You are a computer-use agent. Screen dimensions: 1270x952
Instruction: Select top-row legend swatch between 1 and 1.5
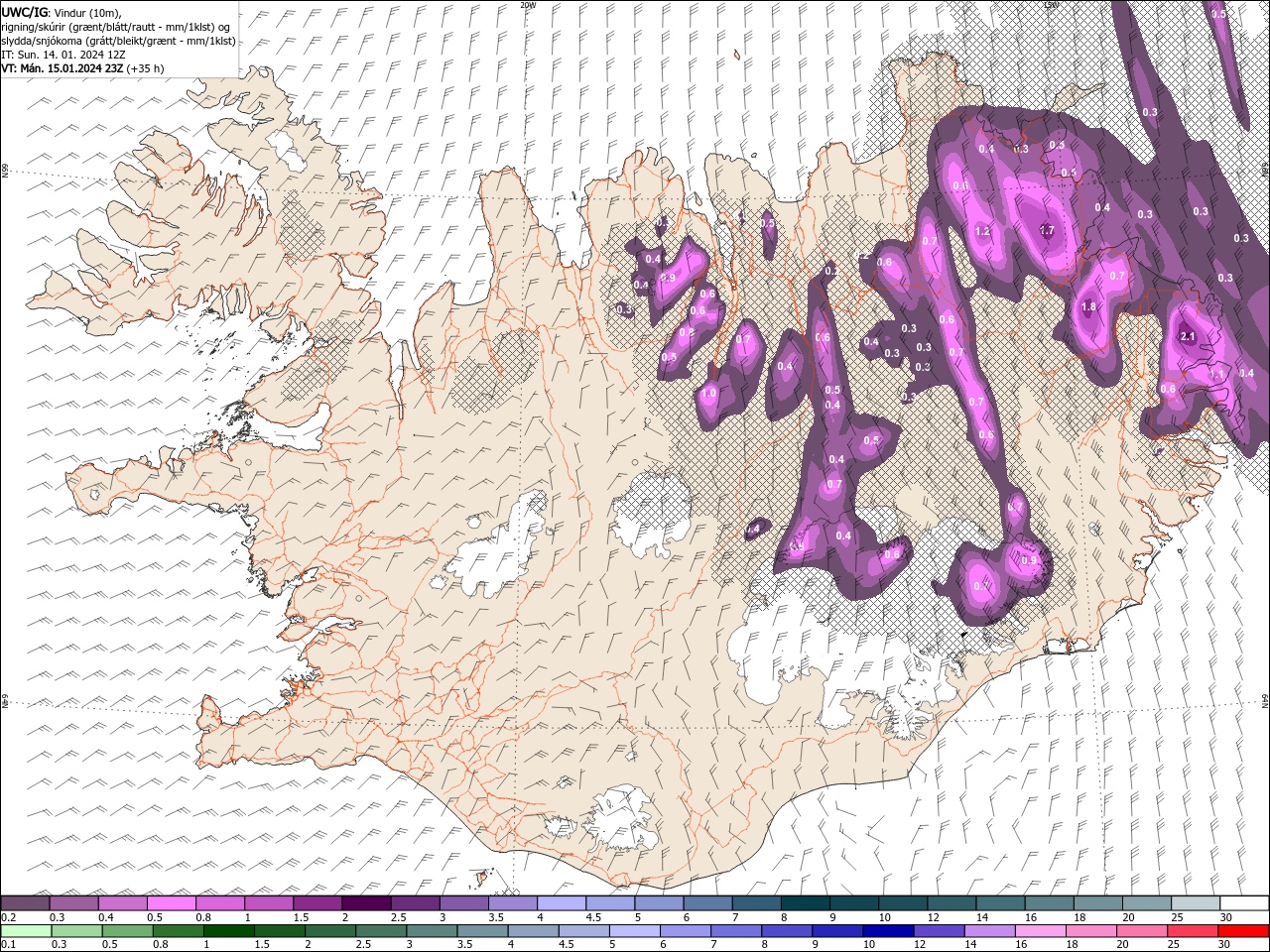(x=268, y=903)
